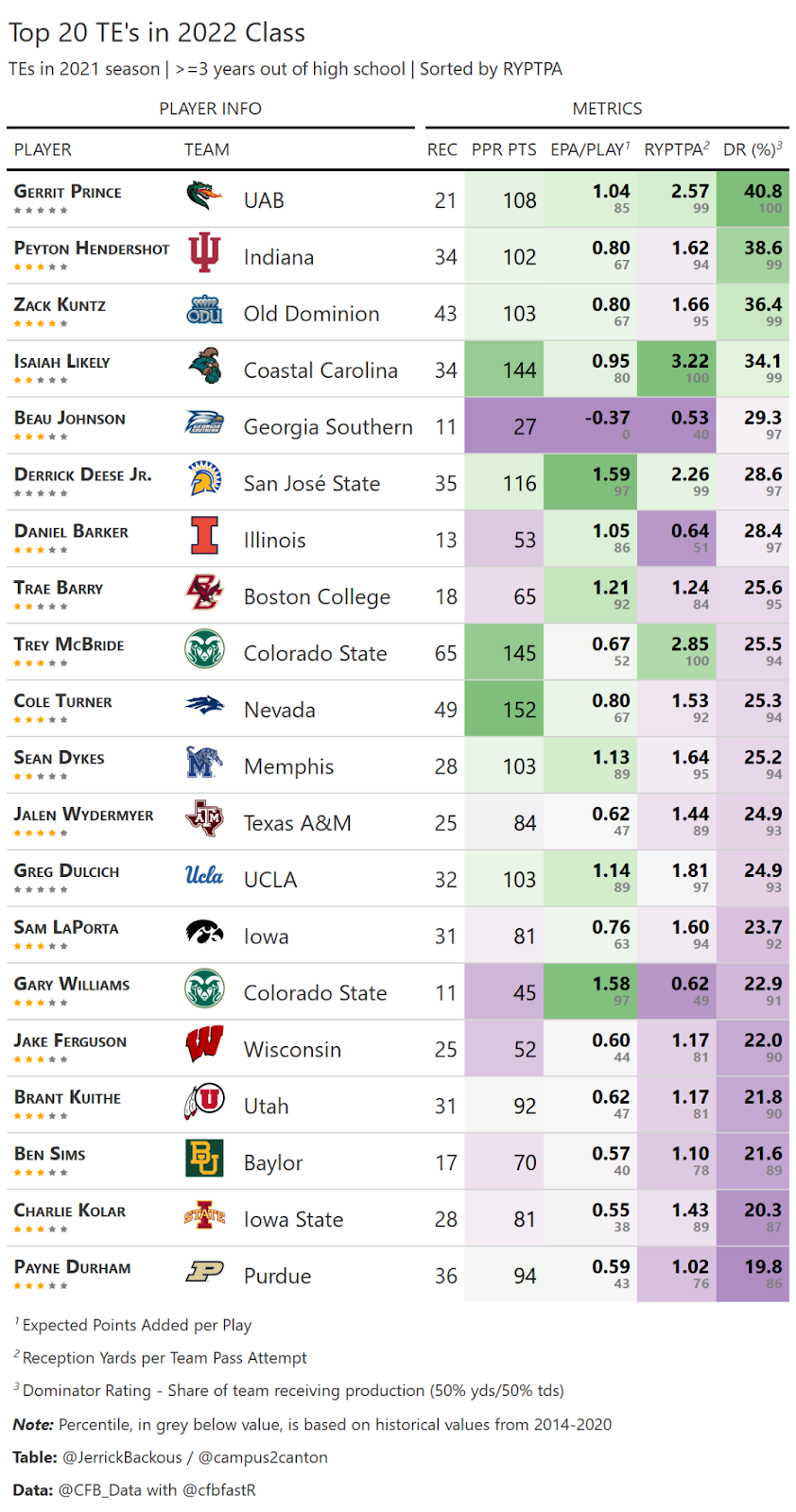Click the Baylor BU logo

(204, 1159)
